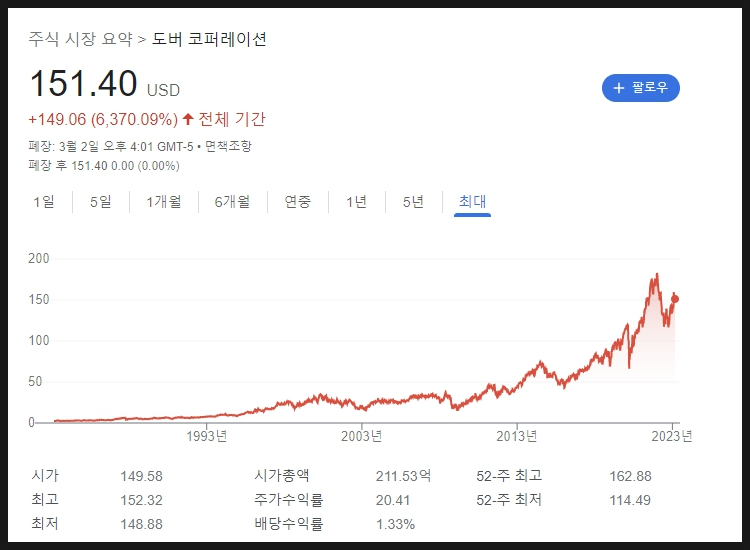Click the 팔로우 follow button

click(640, 88)
